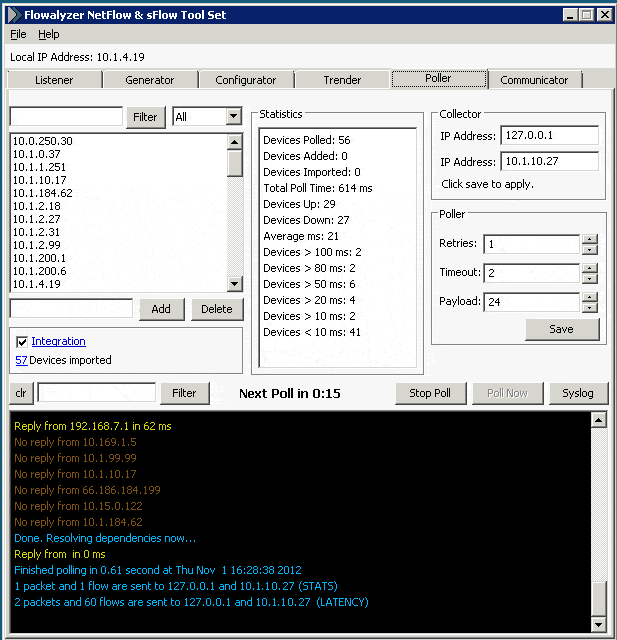Click the 'Reply from 192.168.7.1 in 62 ms' log line

coord(93,426)
